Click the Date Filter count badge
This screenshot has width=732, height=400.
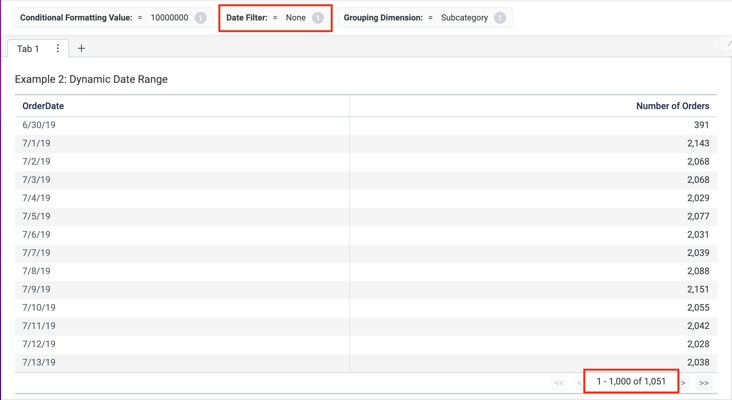click(x=318, y=18)
